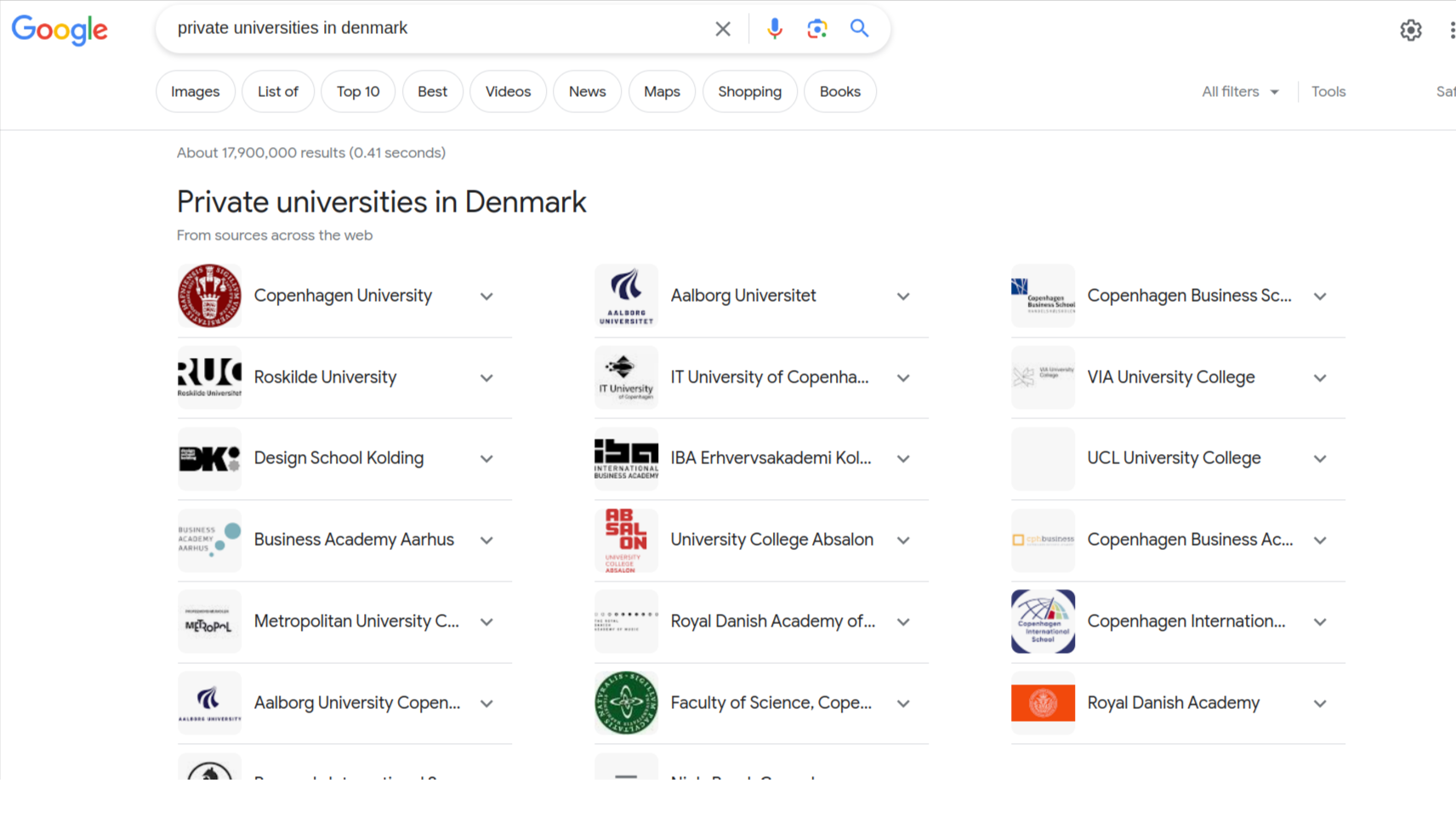Expand the Design School Kolding entry
This screenshot has height=834, width=1456.
coord(486,459)
